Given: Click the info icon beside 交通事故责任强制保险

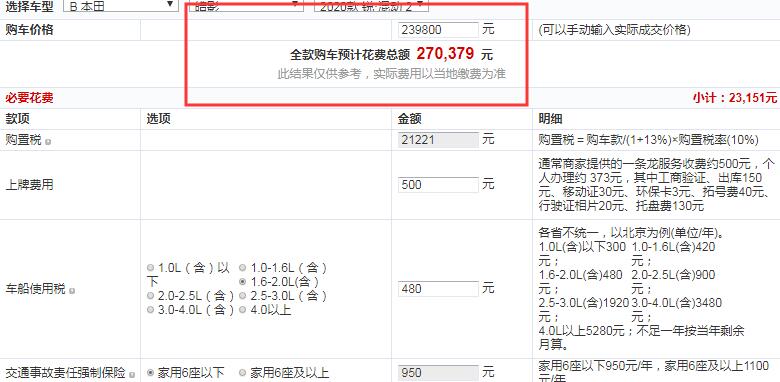Looking at the screenshot, I should [132, 374].
